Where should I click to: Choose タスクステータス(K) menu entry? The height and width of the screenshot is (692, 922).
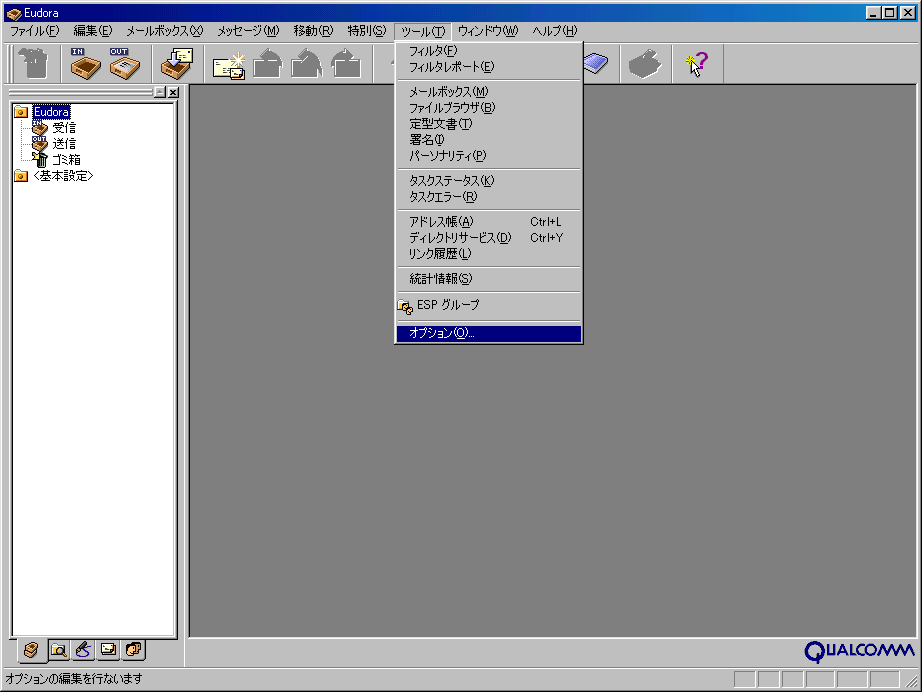[489, 180]
